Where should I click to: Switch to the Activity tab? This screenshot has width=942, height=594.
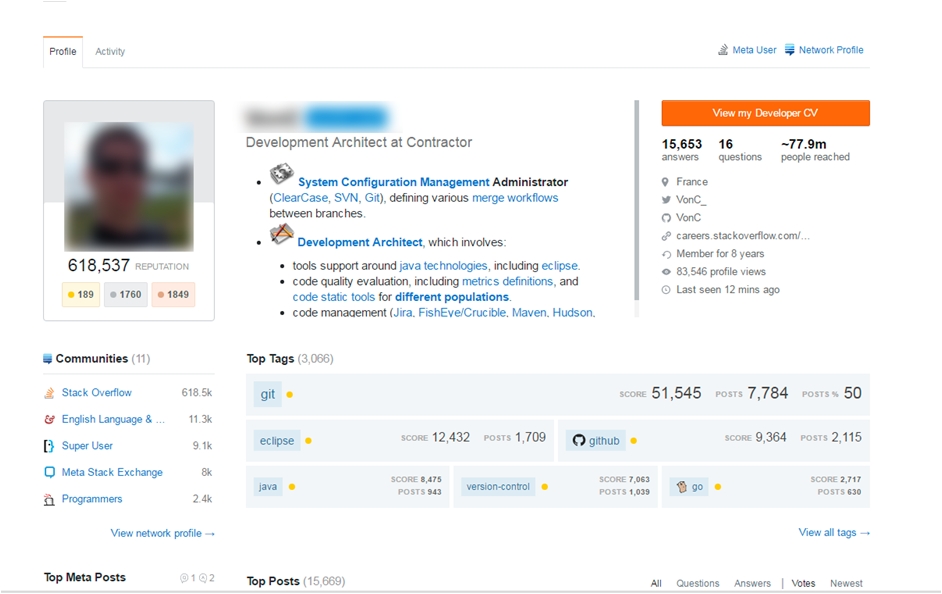tap(110, 52)
